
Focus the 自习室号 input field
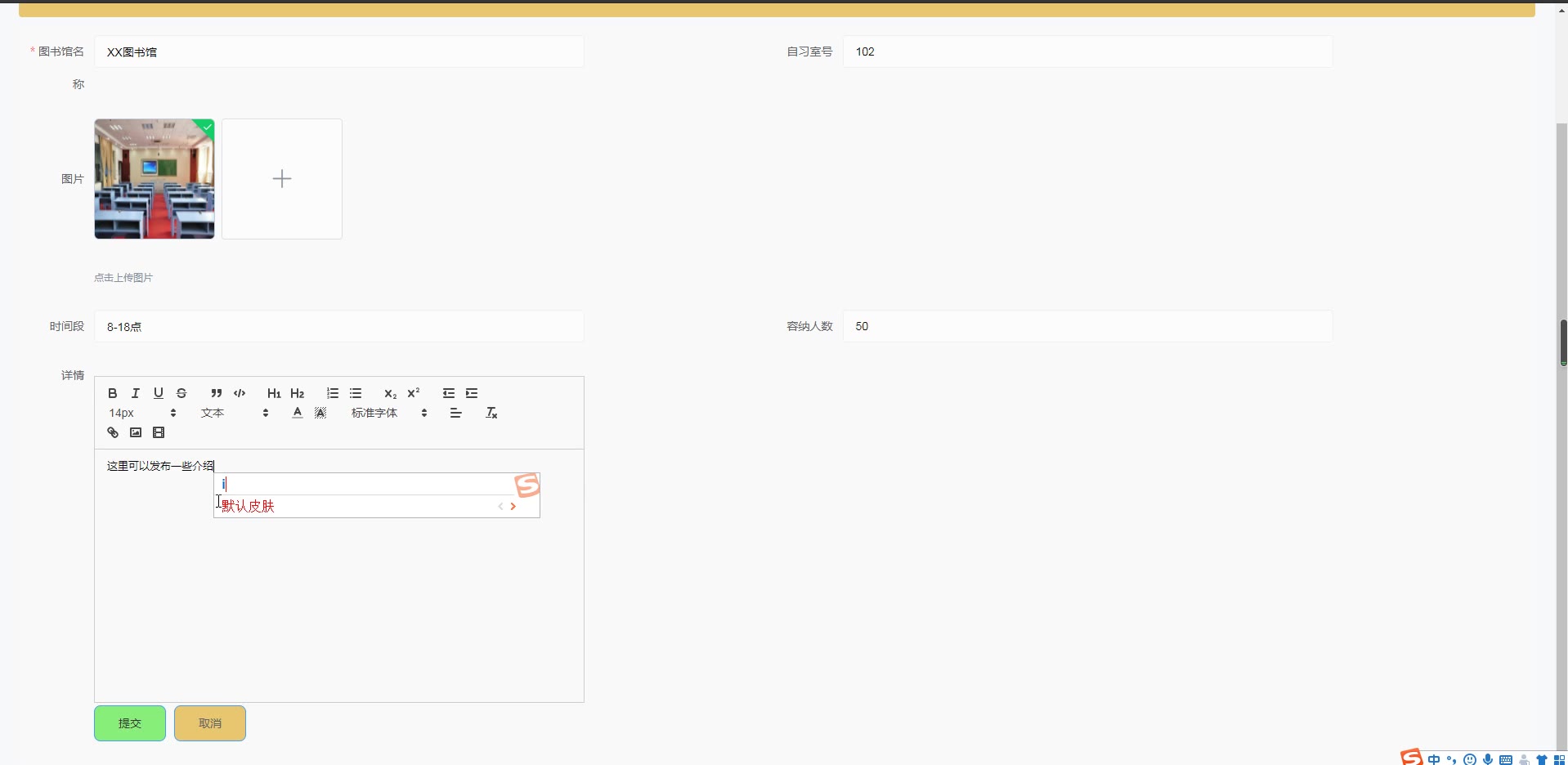pyautogui.click(x=1088, y=51)
